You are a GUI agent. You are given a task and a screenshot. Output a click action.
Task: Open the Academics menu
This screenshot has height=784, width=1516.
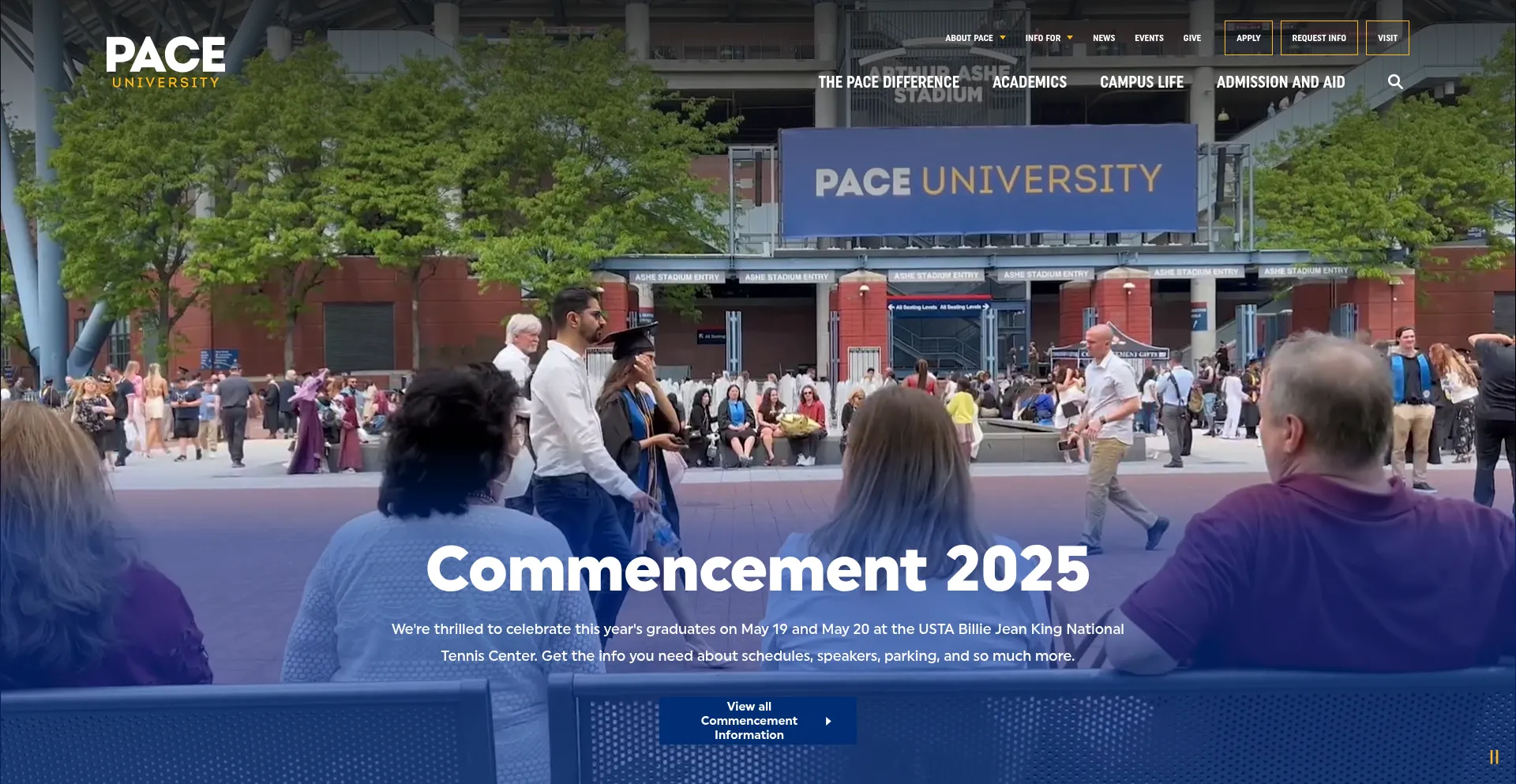click(1029, 82)
